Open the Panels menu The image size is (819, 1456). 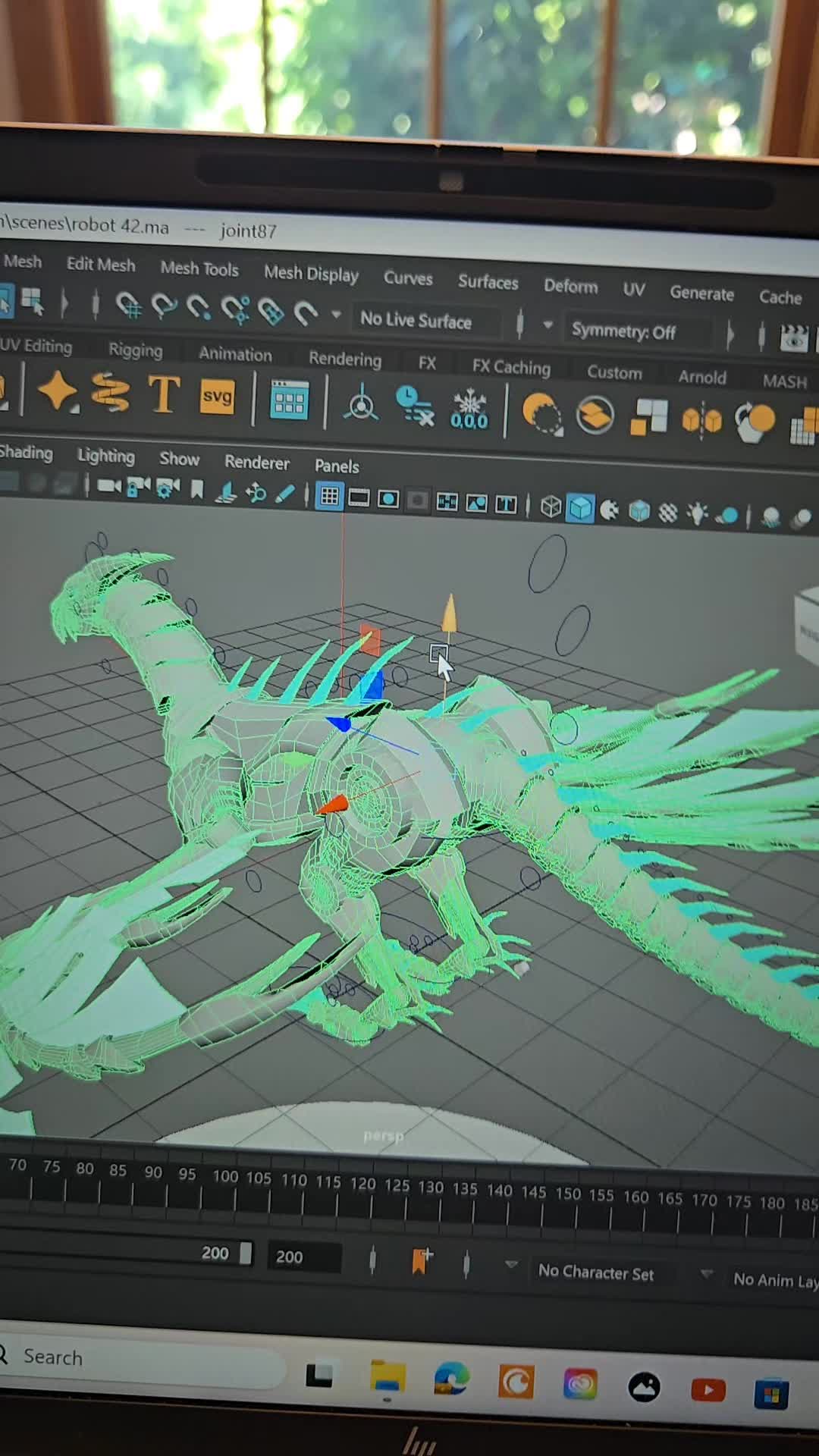click(x=337, y=466)
